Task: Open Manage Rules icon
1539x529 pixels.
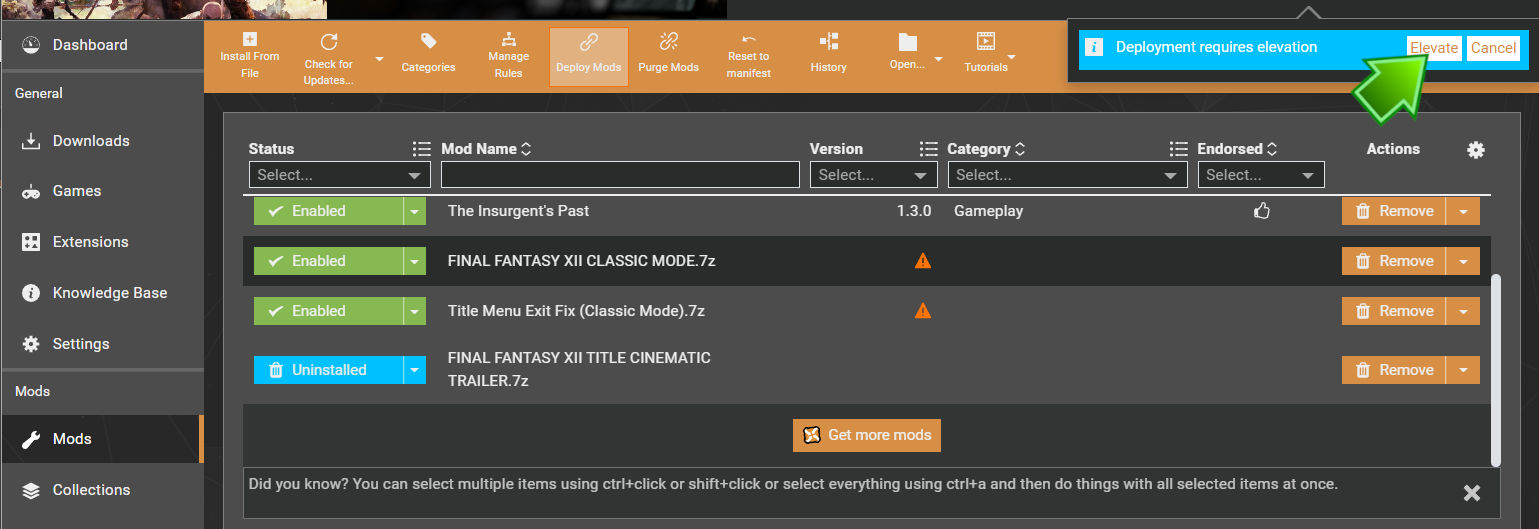Action: coord(508,41)
